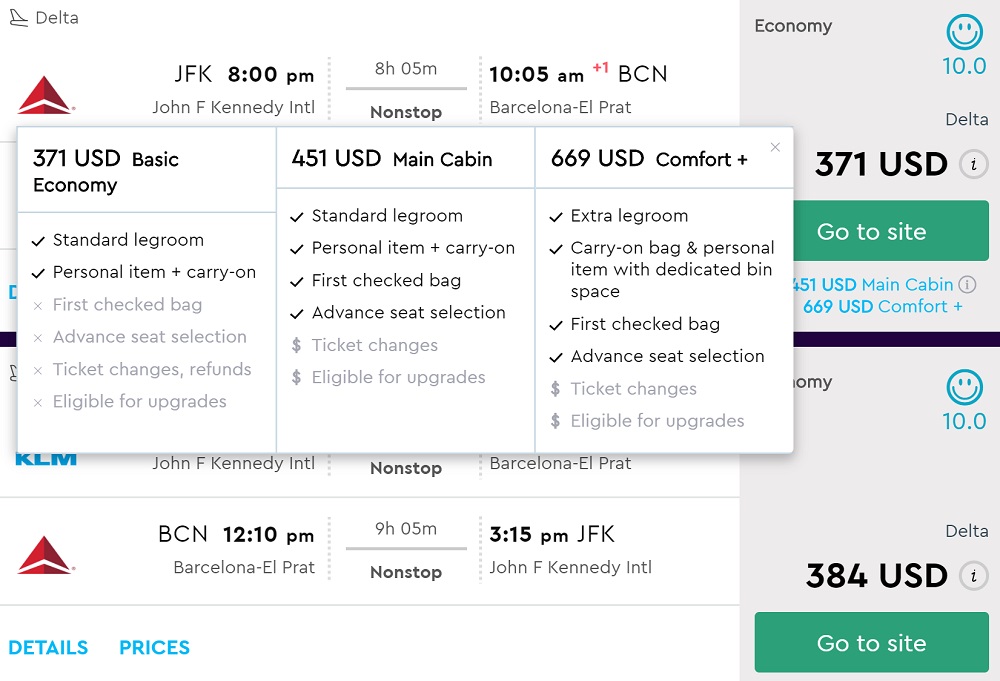Click the airplane seat icon beside Delta
Viewport: 1000px width, 681px height.
pos(18,17)
